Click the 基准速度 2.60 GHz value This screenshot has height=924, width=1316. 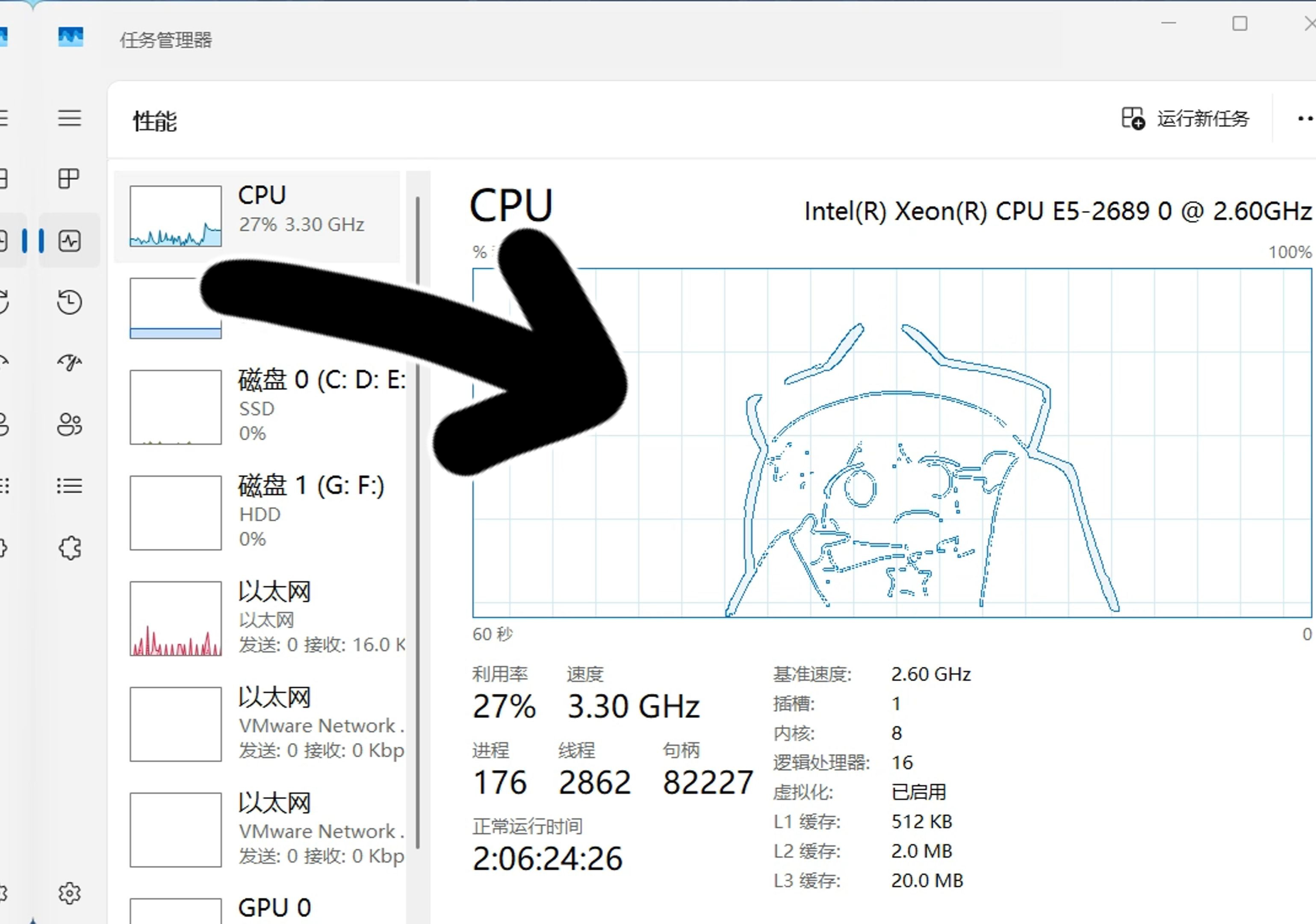(931, 674)
